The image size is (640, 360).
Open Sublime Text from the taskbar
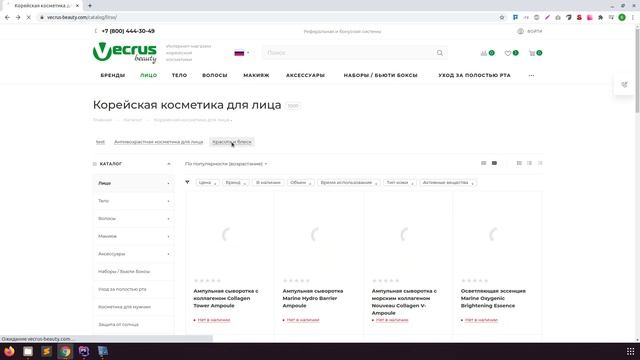click(47, 351)
